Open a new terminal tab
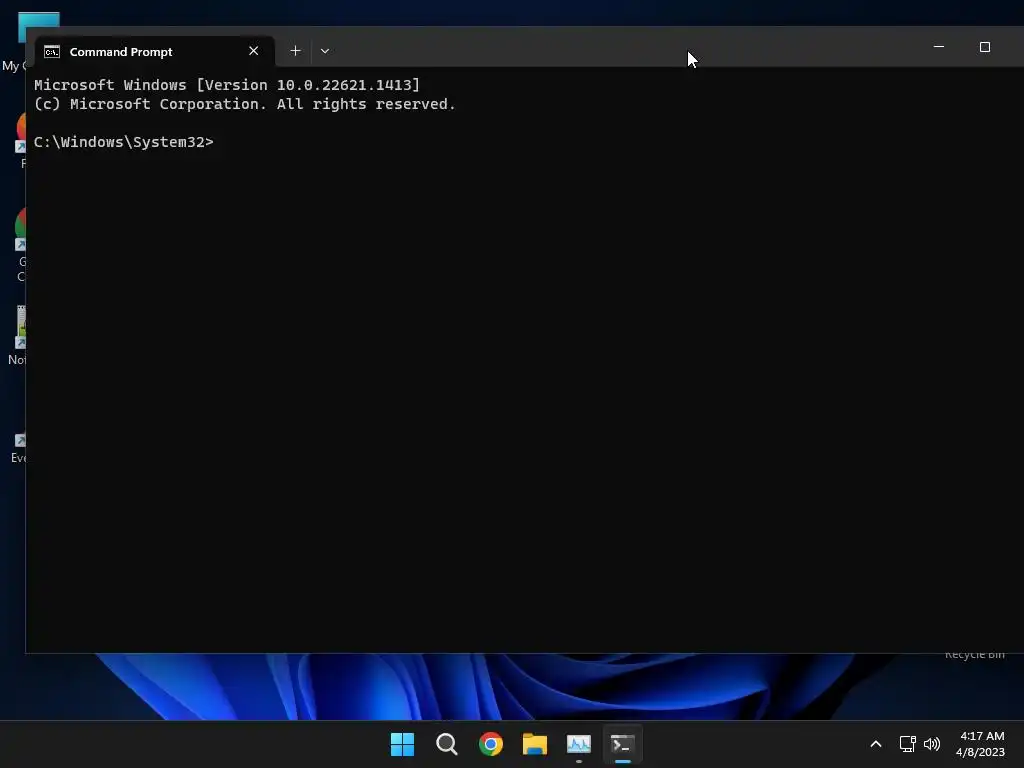The image size is (1024, 768). (295, 51)
